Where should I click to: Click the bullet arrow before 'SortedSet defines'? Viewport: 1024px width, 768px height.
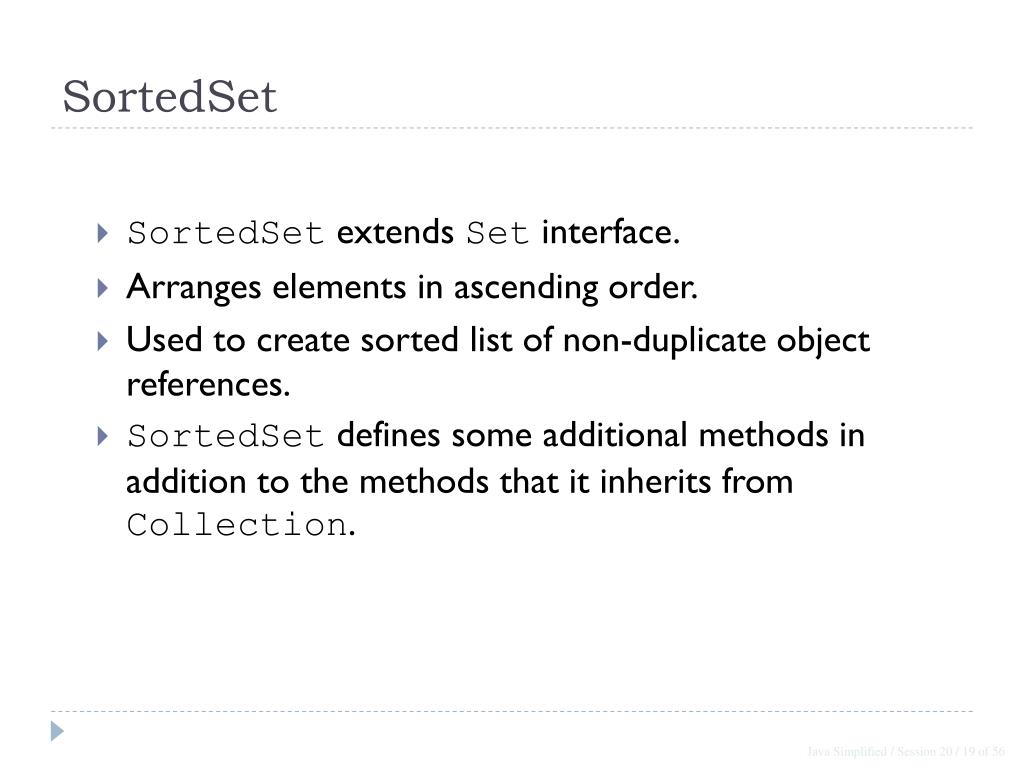(102, 436)
